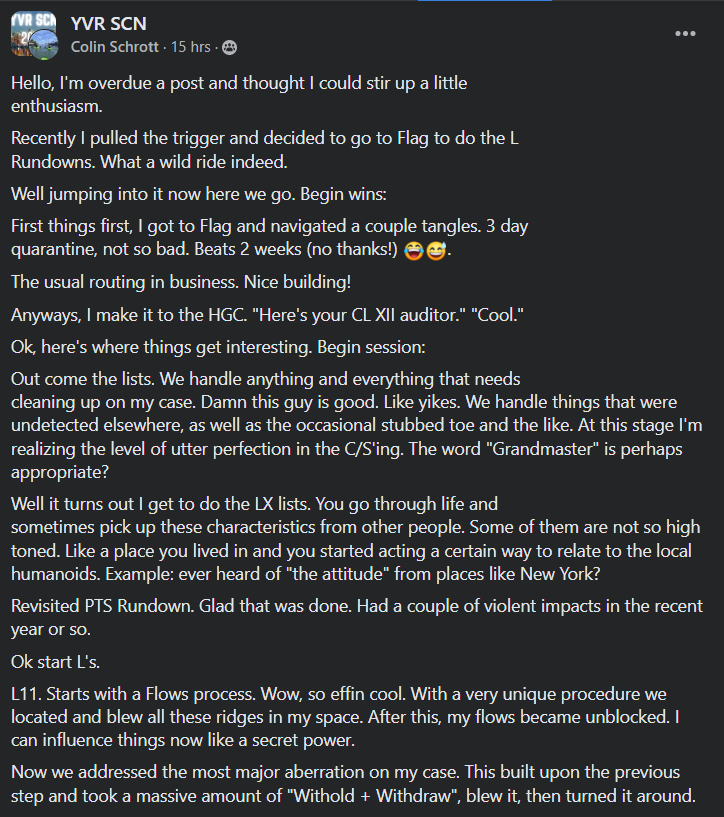Click the group members privacy icon
Image resolution: width=724 pixels, height=817 pixels.
click(229, 47)
